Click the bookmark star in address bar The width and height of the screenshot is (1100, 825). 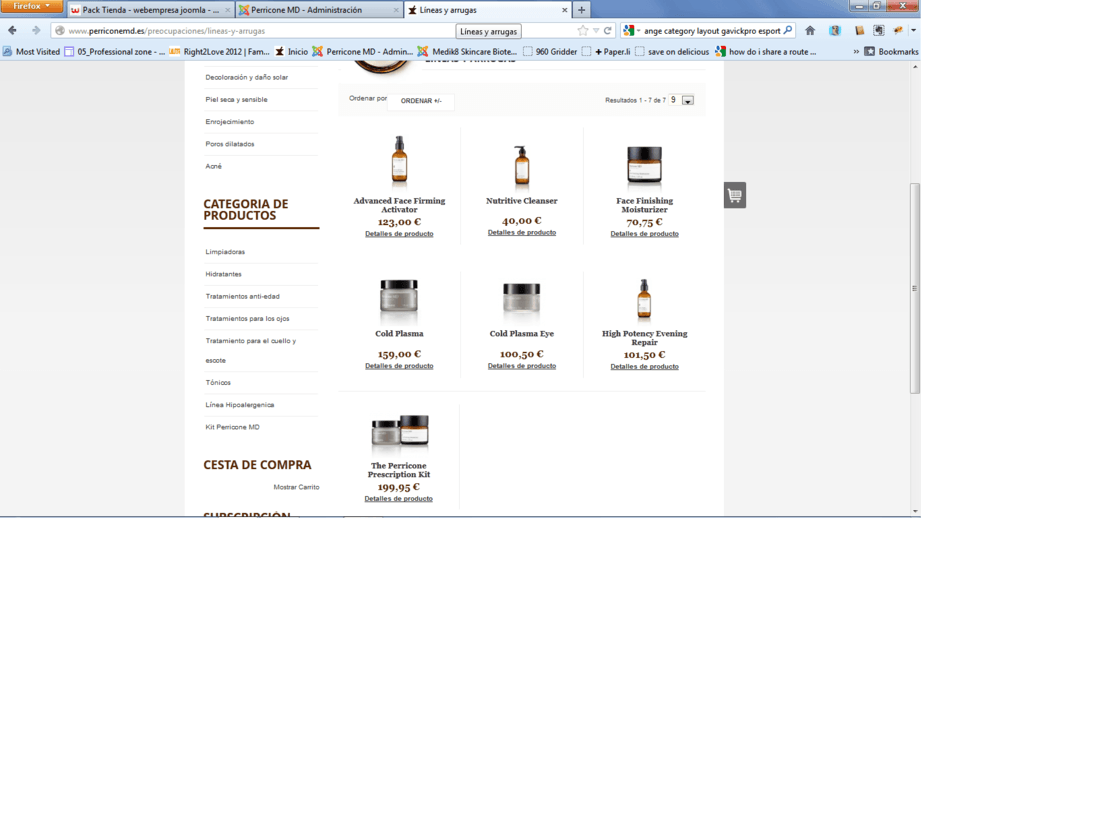coord(582,30)
